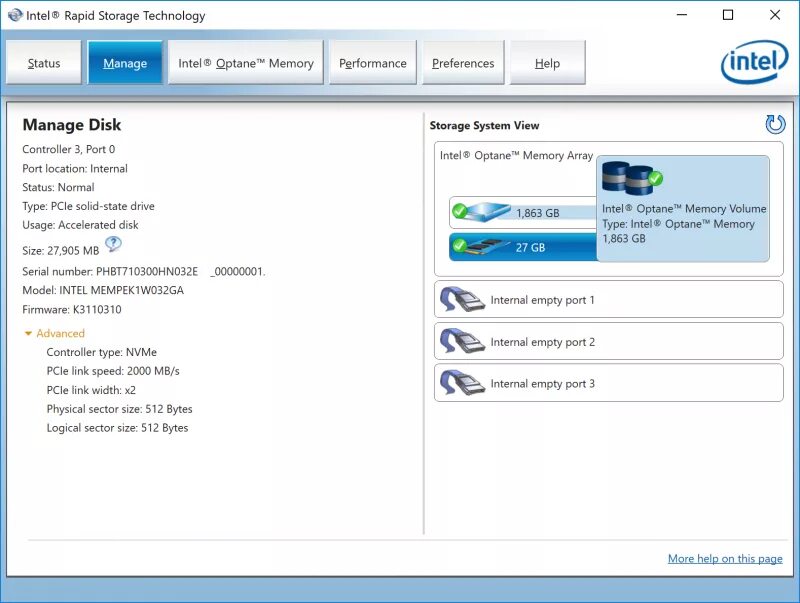Switch to the Manage tab
Viewport: 800px width, 603px height.
[125, 63]
